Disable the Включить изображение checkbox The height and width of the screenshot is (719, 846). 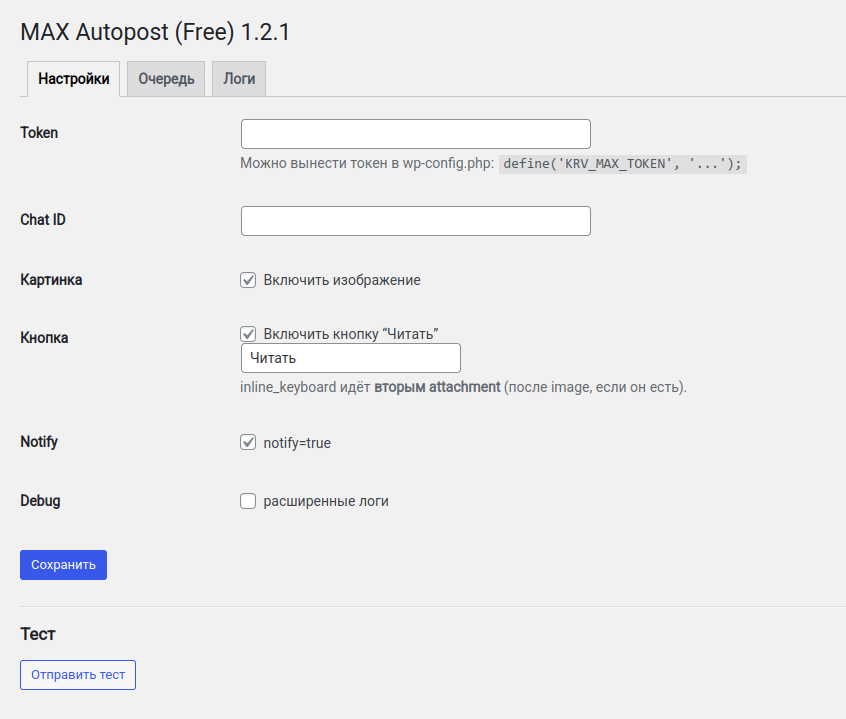[248, 280]
